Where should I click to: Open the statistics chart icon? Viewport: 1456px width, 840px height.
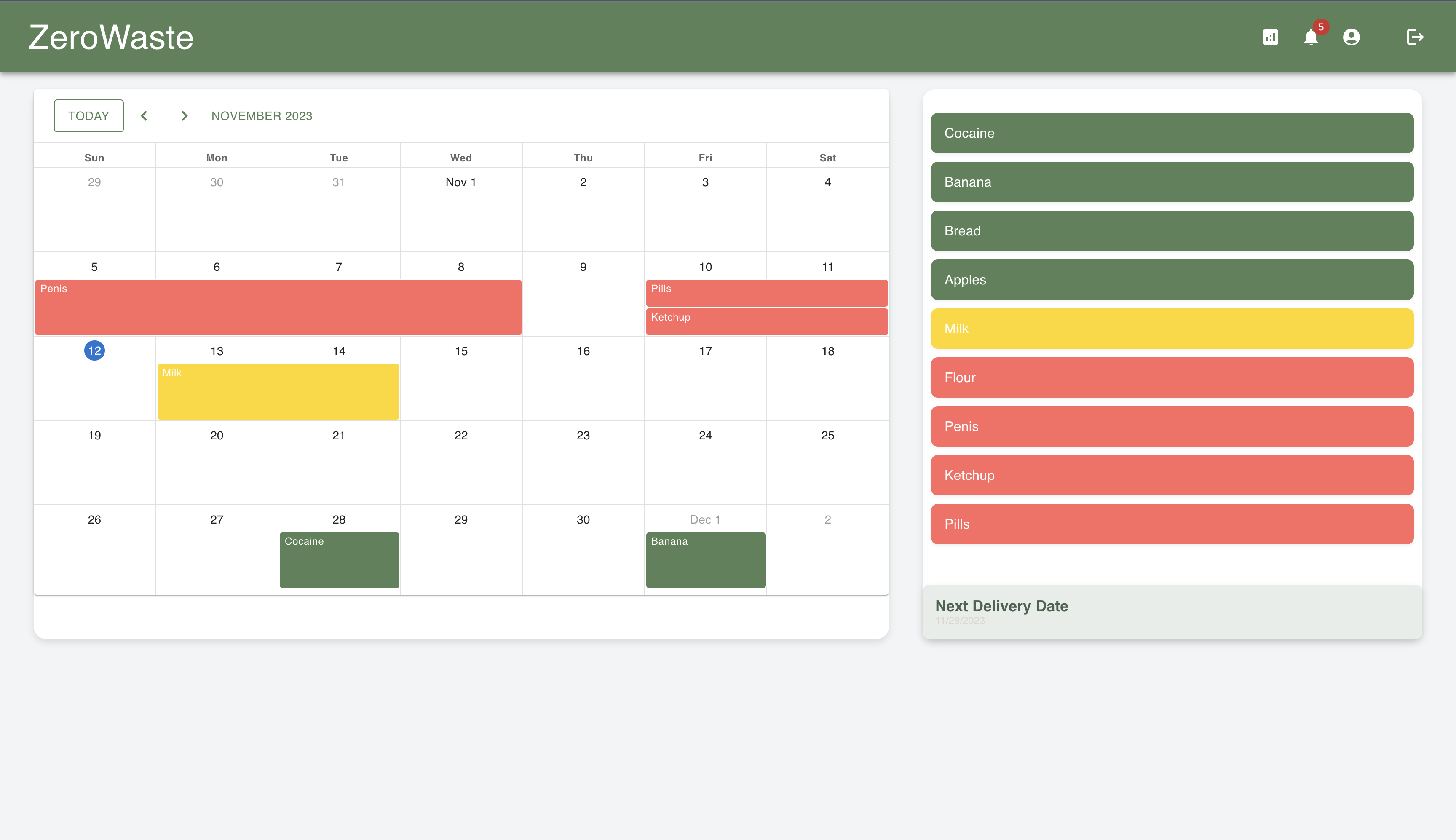point(1270,37)
